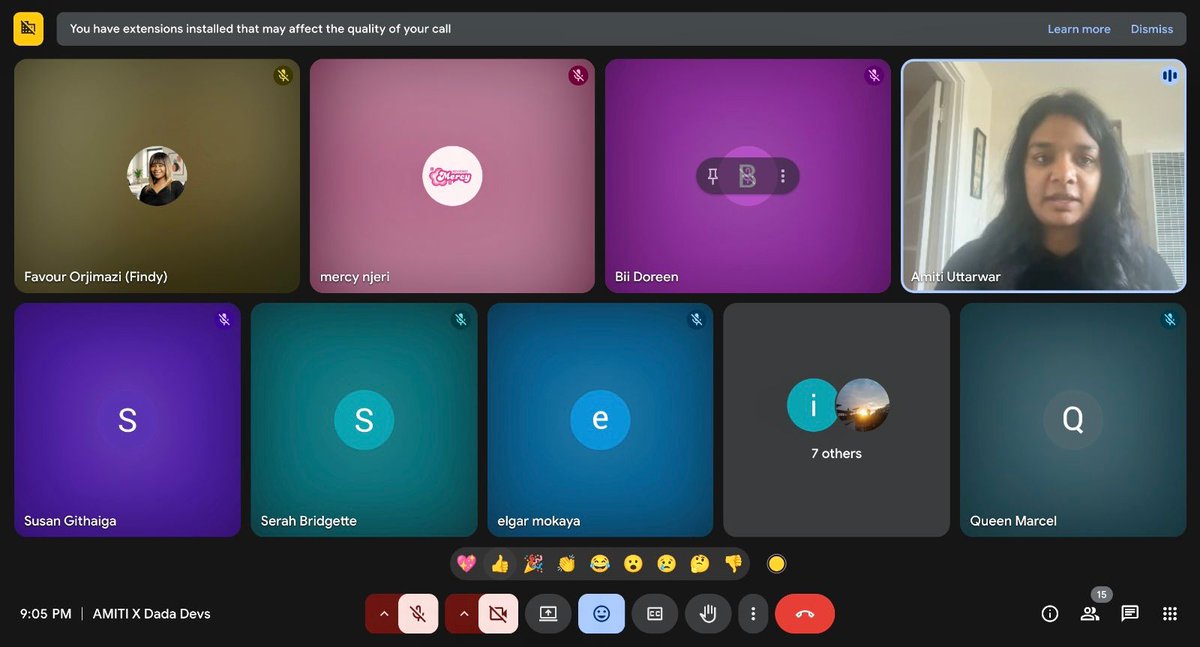
Task: Select Amiti Uttarwar video tile
Action: click(x=1043, y=176)
